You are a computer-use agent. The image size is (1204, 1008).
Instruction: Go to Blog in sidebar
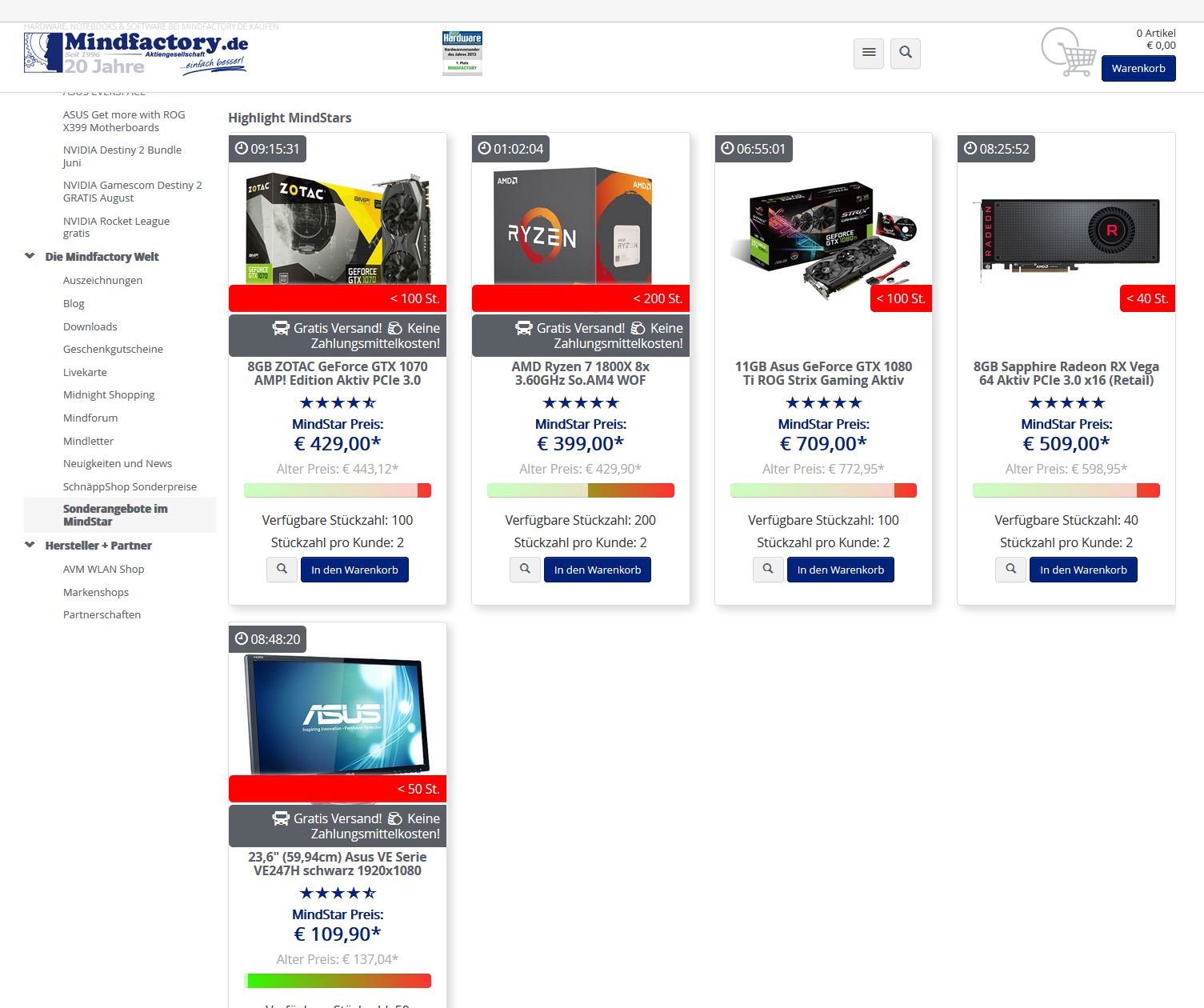click(74, 303)
